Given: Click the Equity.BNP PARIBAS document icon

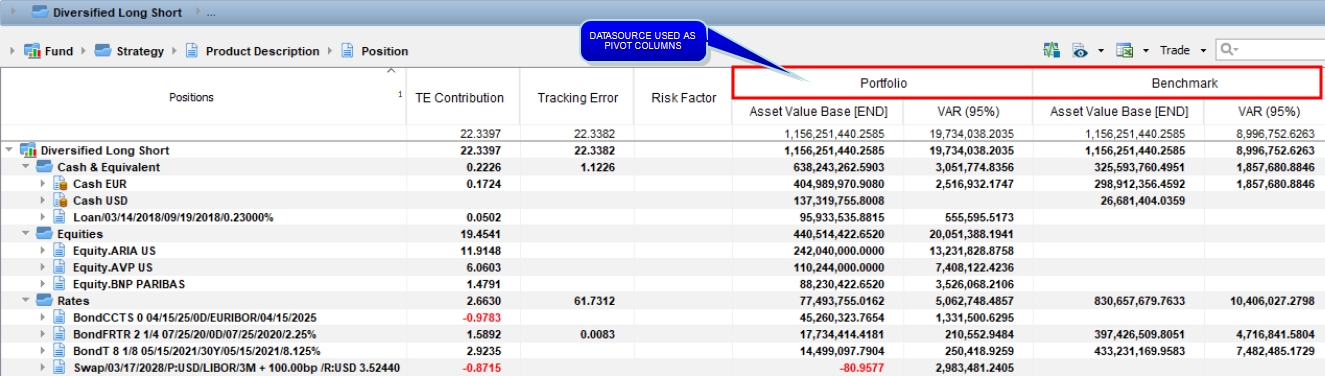Looking at the screenshot, I should [60, 283].
